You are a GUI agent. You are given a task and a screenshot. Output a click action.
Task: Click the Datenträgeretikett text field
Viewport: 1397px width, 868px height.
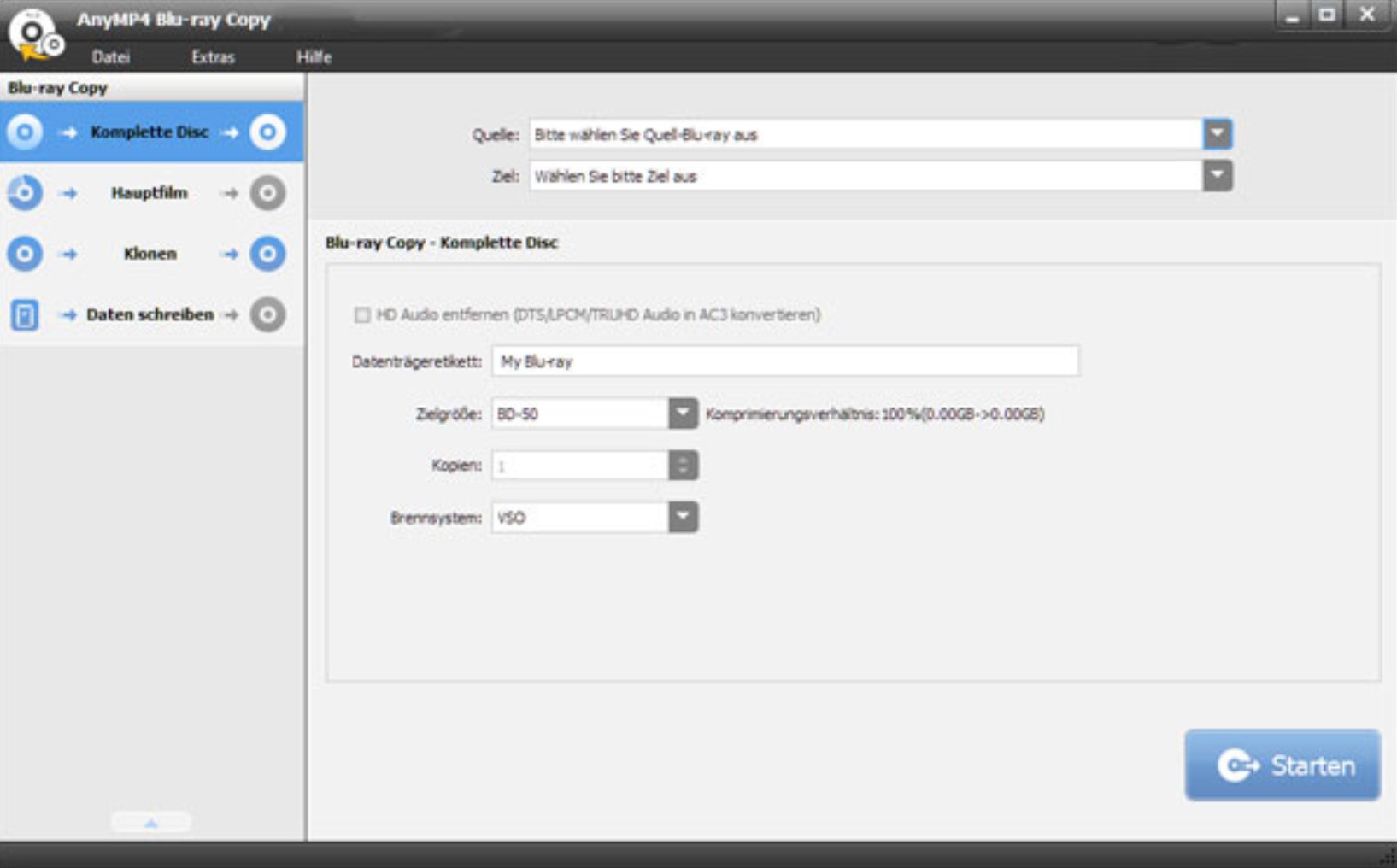[785, 361]
